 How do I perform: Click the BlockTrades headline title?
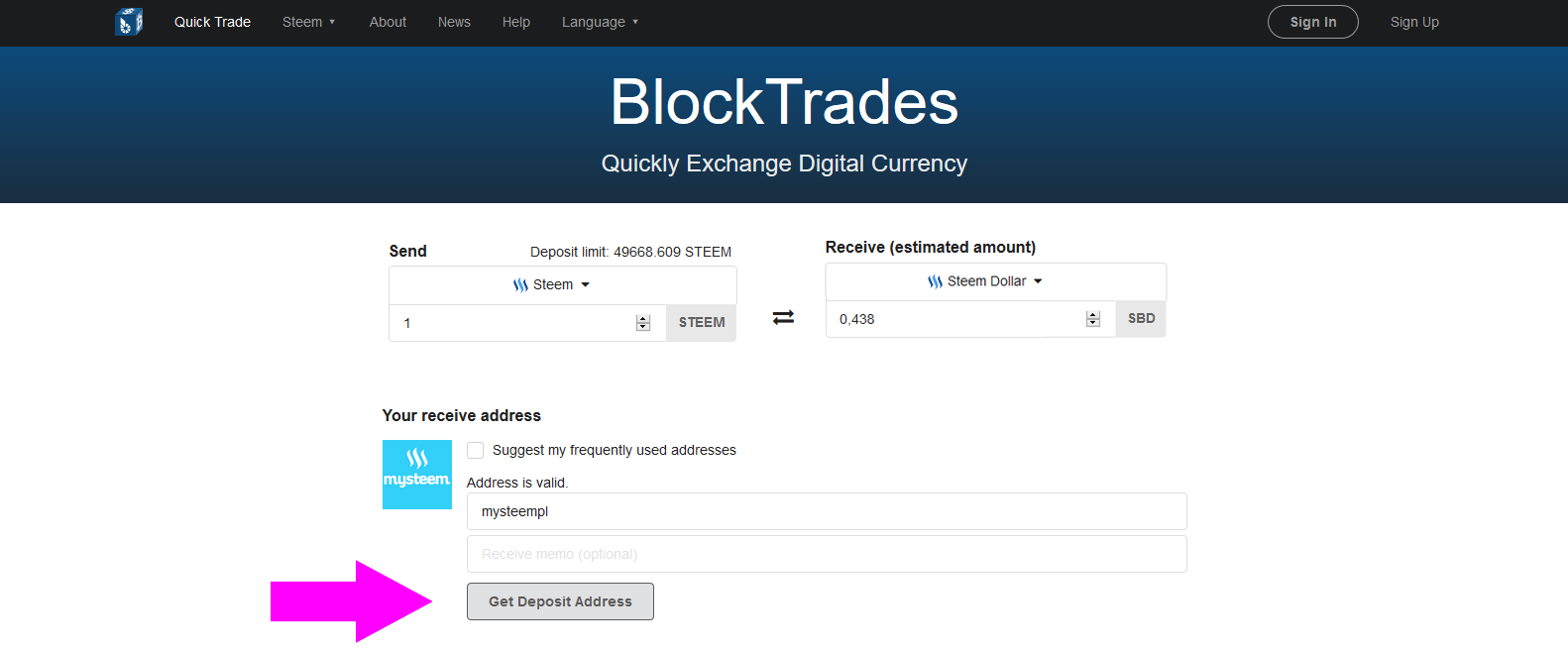pos(784,102)
